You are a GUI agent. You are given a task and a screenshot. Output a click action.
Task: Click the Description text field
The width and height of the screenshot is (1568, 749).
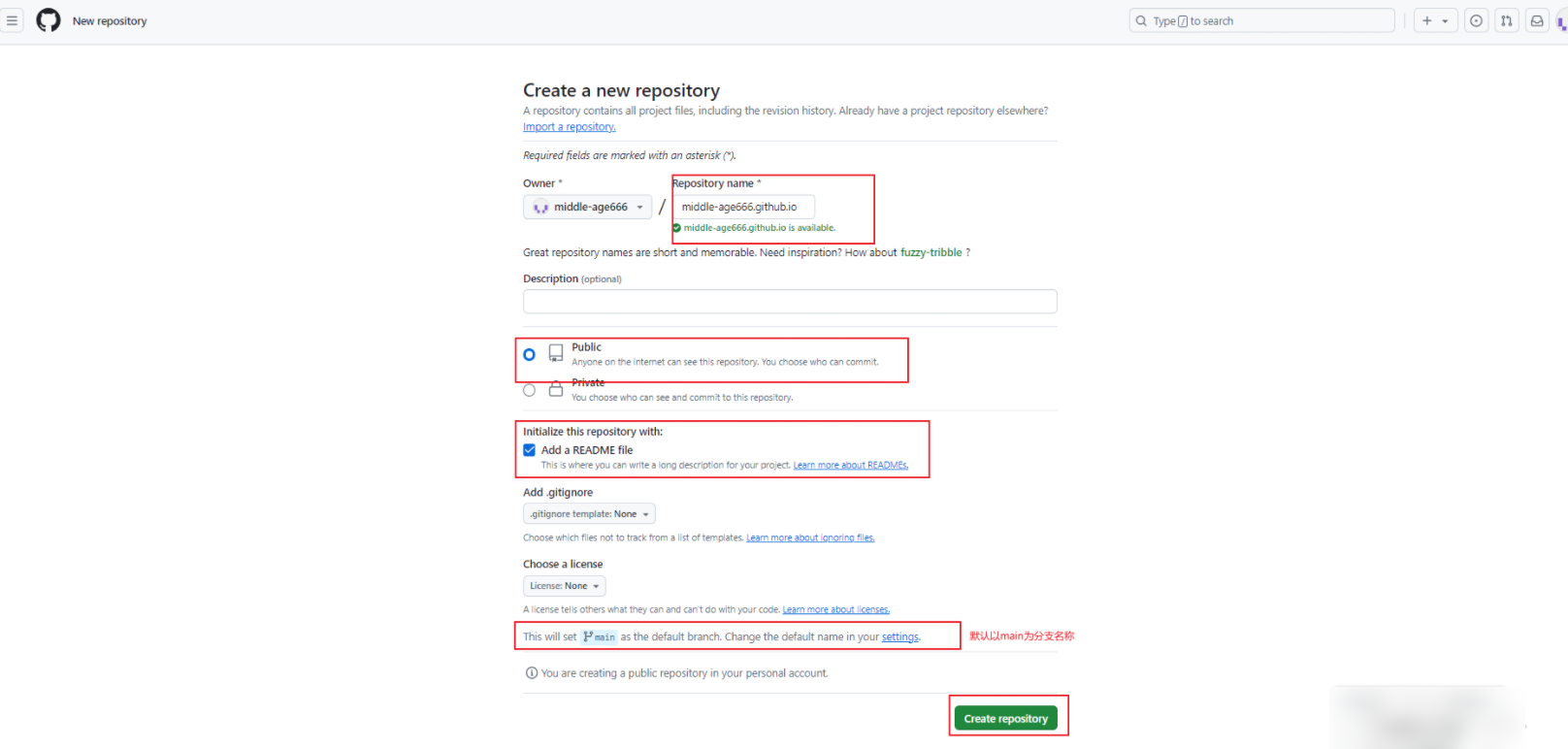790,302
